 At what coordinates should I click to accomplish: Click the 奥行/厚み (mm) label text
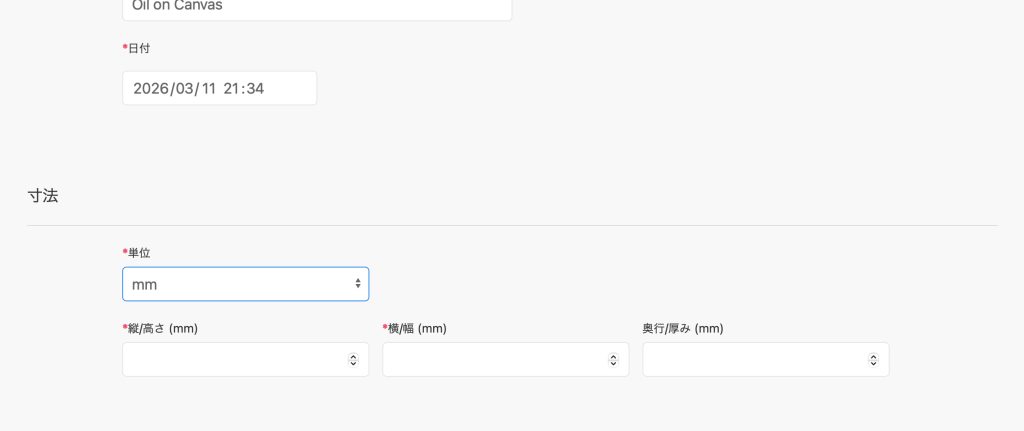click(x=683, y=329)
